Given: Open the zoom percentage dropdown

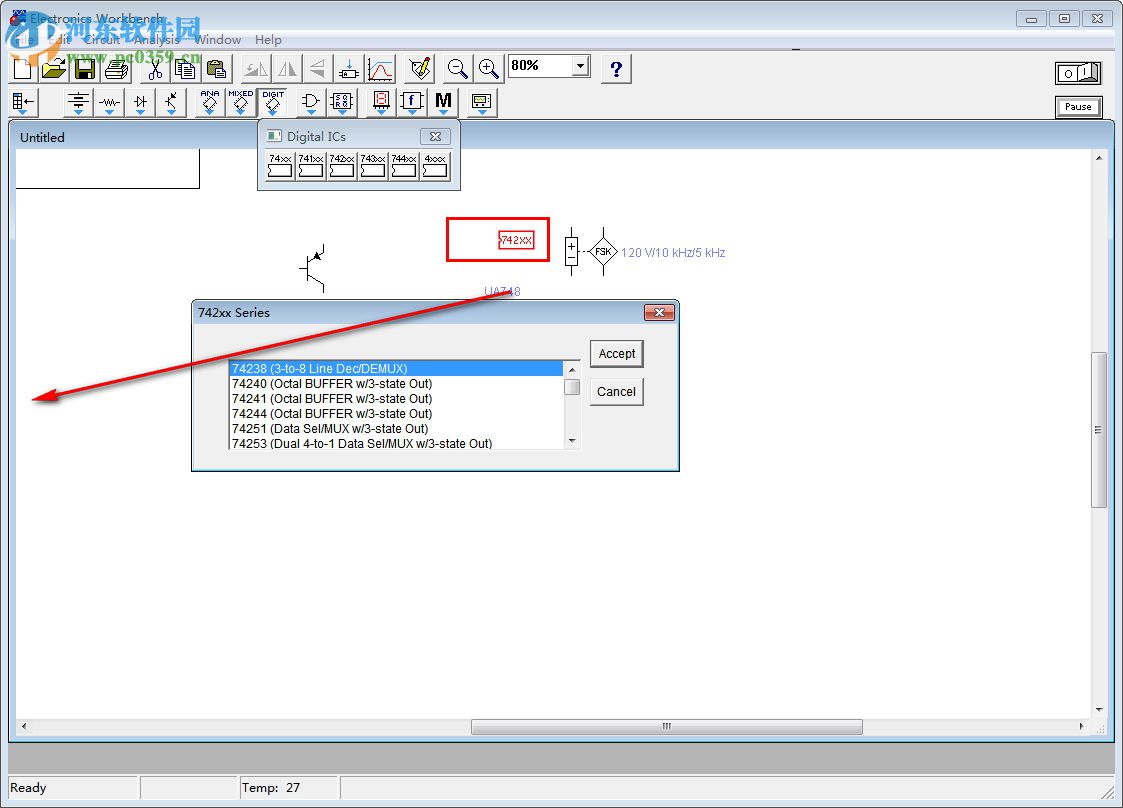Looking at the screenshot, I should point(581,66).
